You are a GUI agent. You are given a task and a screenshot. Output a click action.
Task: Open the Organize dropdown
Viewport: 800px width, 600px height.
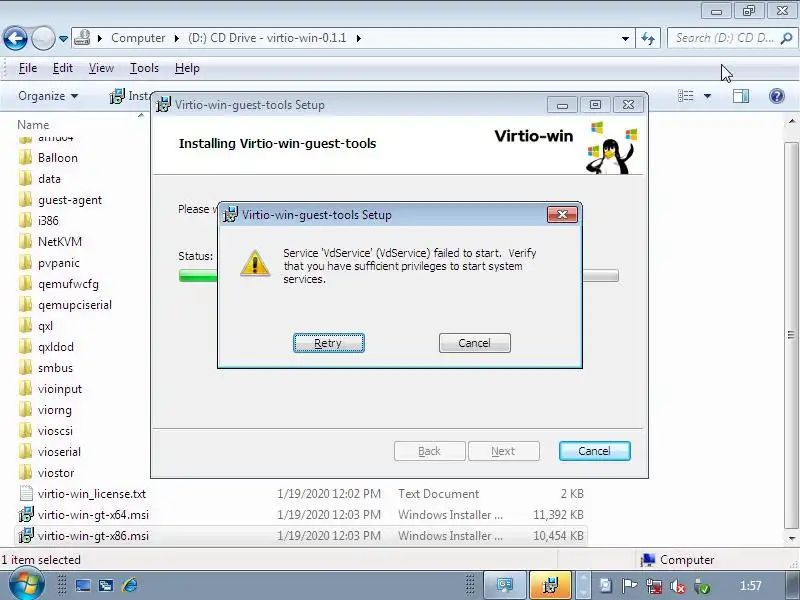pyautogui.click(x=48, y=96)
